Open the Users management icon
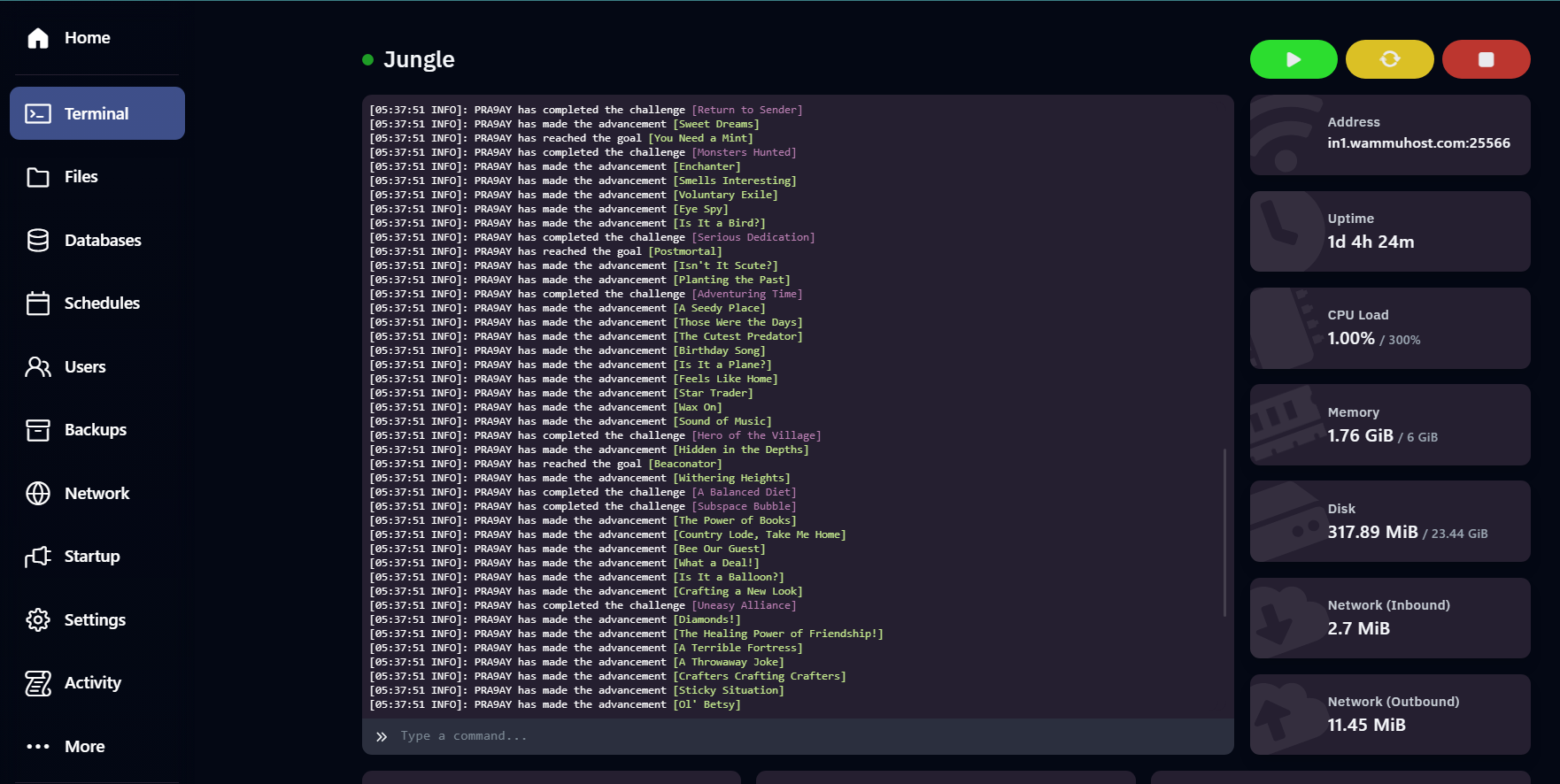 coord(38,367)
